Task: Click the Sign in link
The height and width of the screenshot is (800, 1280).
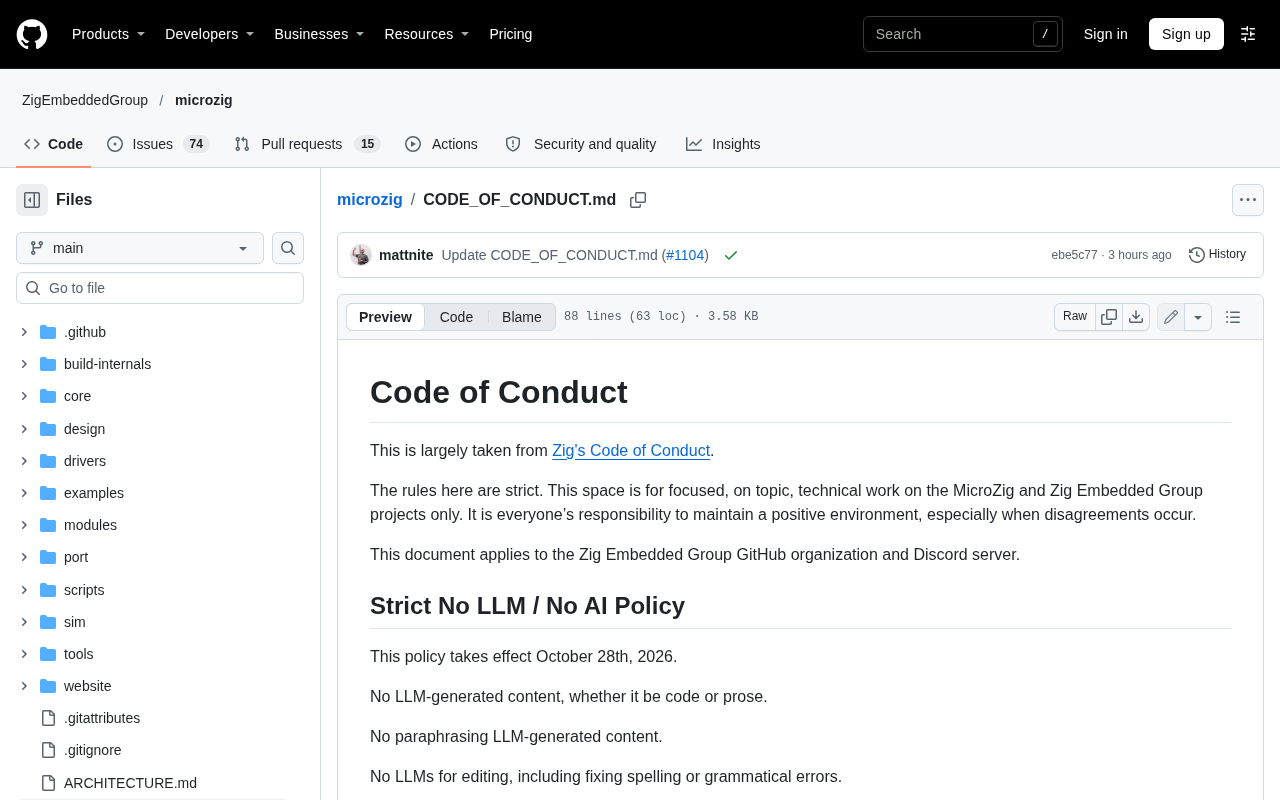Action: [x=1105, y=34]
